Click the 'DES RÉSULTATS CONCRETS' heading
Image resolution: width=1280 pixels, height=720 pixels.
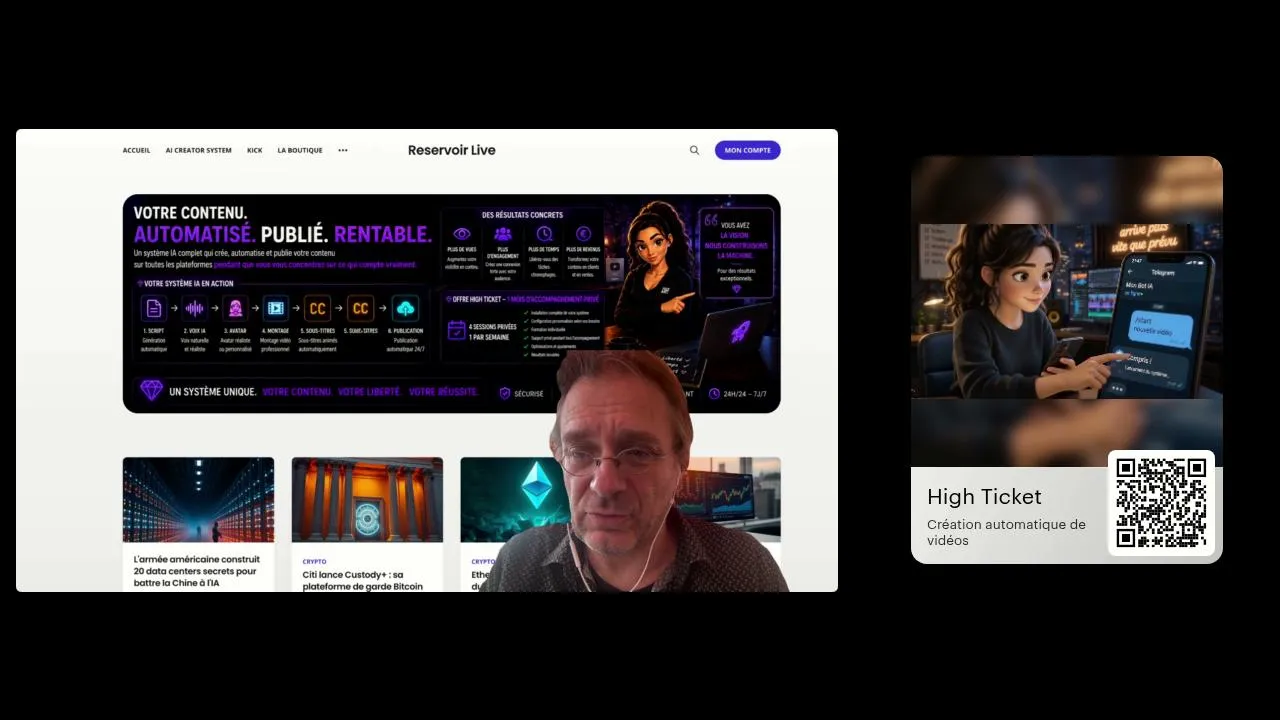(522, 215)
